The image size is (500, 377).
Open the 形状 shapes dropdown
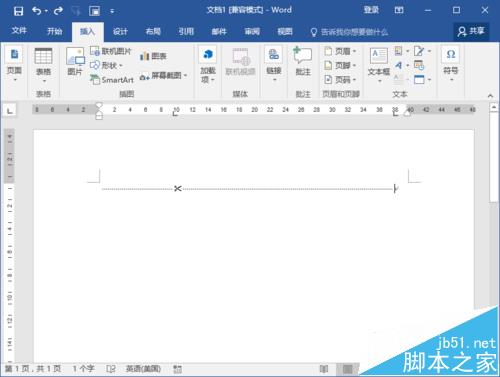pyautogui.click(x=106, y=65)
